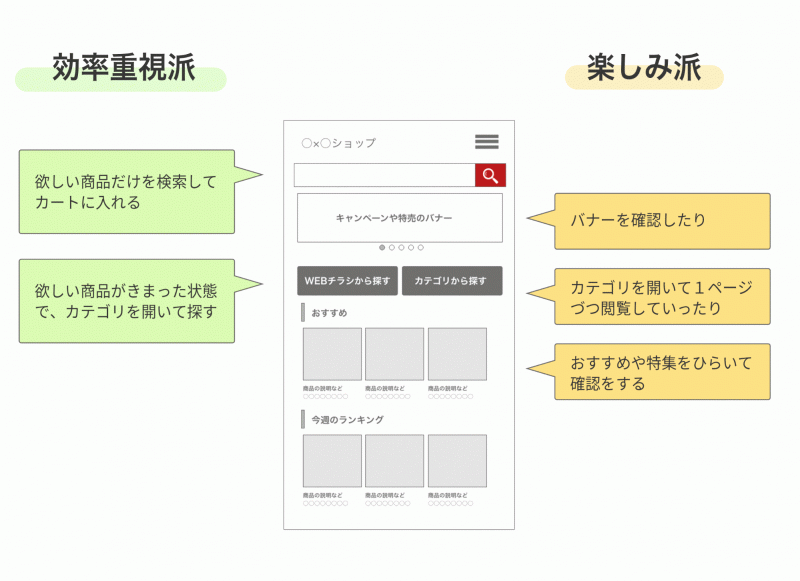Screen dimensions: 800x581
Task: Click the search input field
Action: (384, 176)
